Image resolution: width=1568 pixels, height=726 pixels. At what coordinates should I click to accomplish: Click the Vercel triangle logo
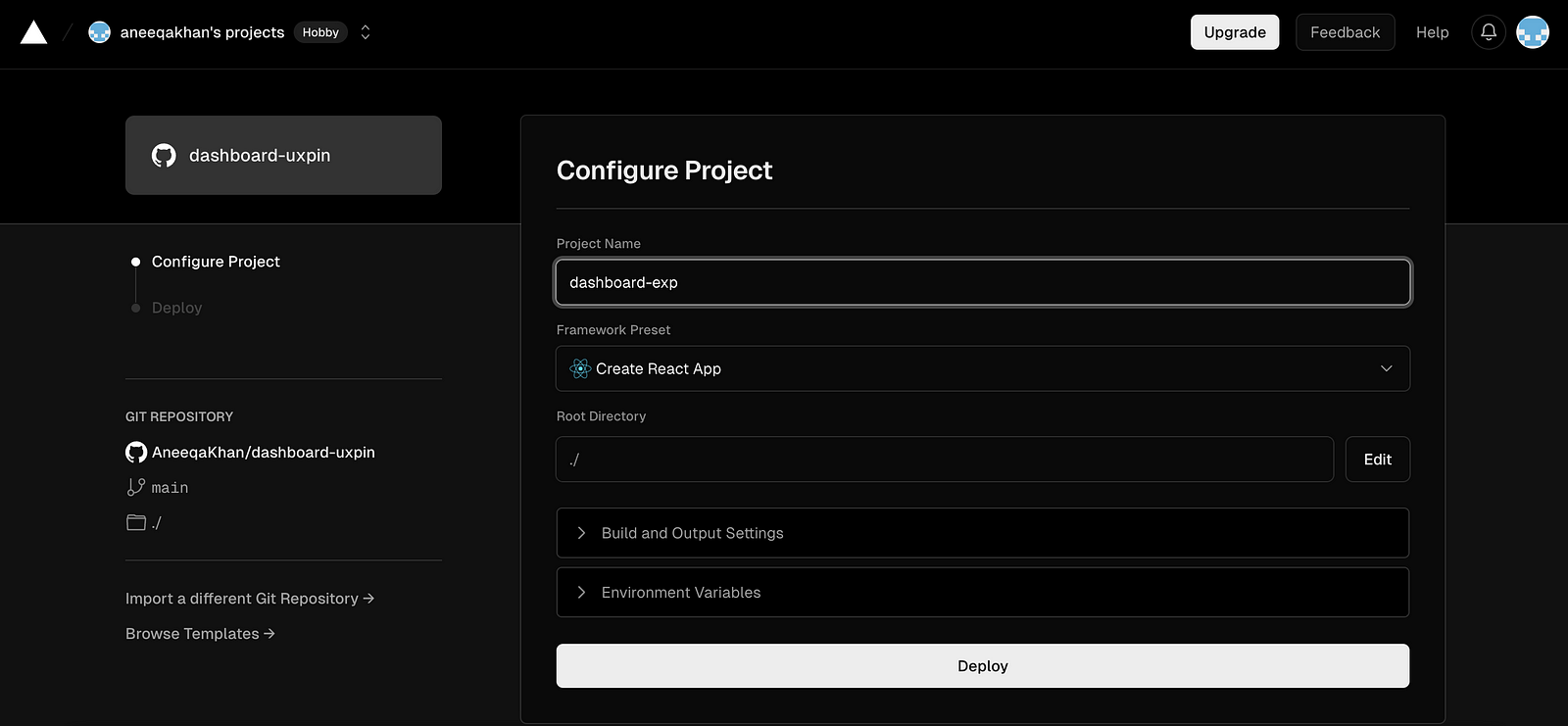coord(33,32)
